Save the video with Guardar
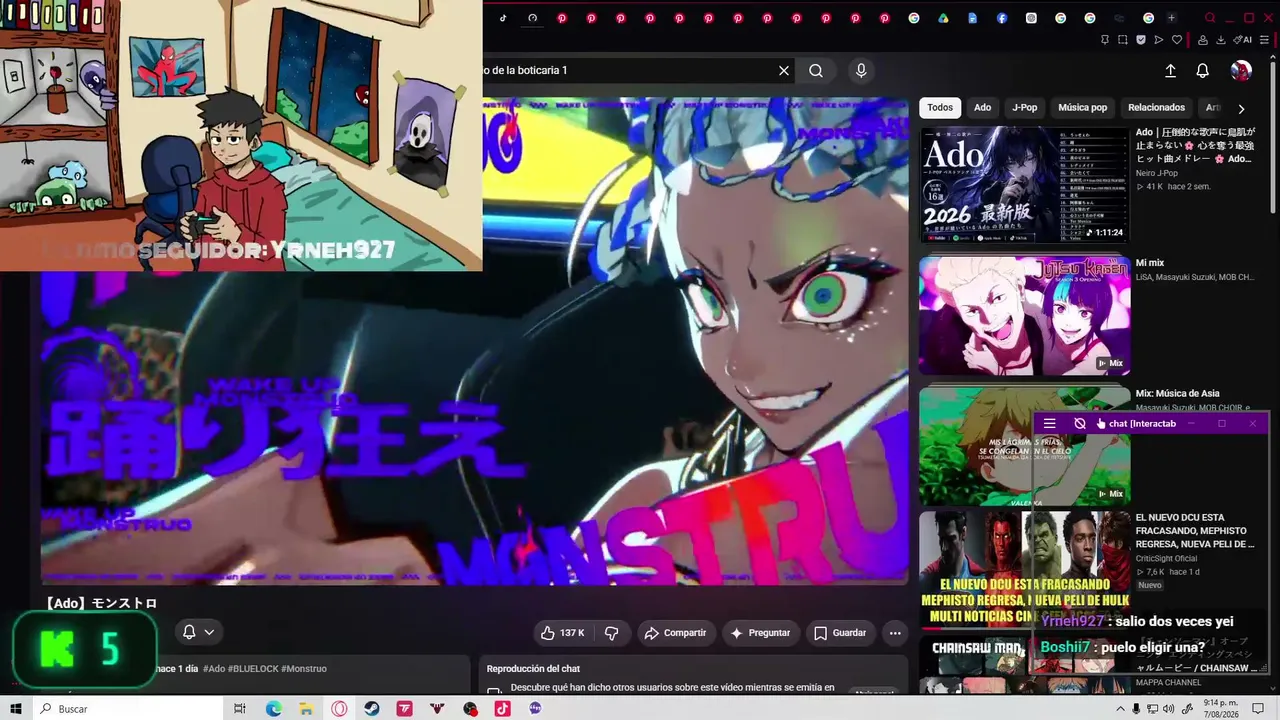Screen dimensions: 1280x720 (x=840, y=633)
